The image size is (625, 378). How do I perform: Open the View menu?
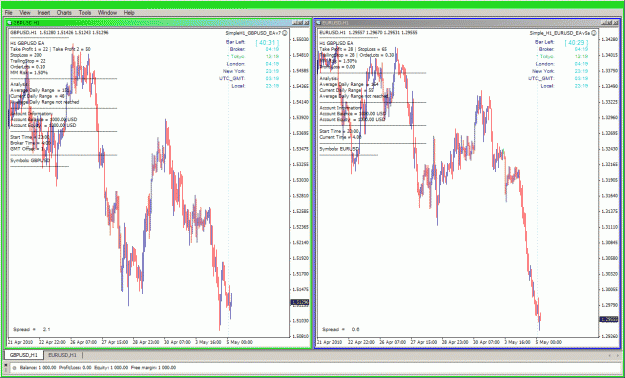[25, 13]
